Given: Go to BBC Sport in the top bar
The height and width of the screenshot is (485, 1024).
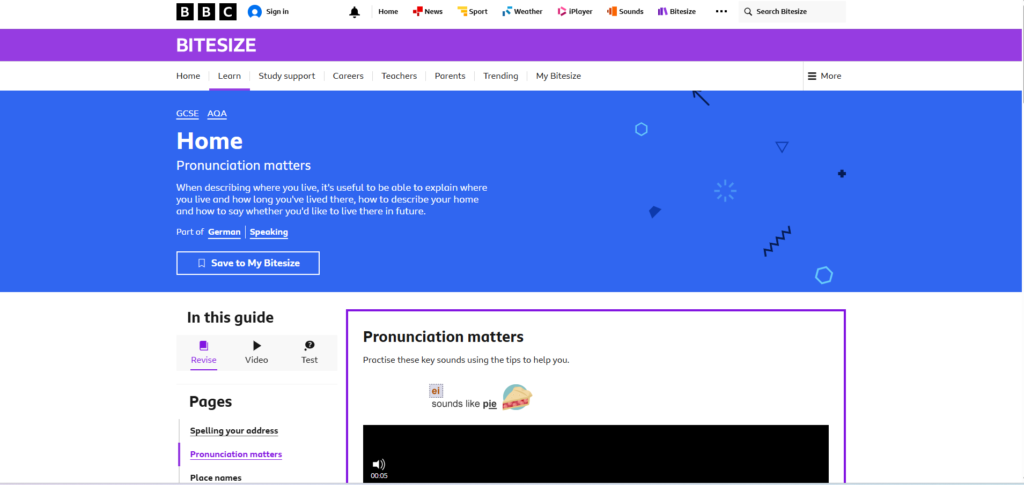Looking at the screenshot, I should (472, 12).
